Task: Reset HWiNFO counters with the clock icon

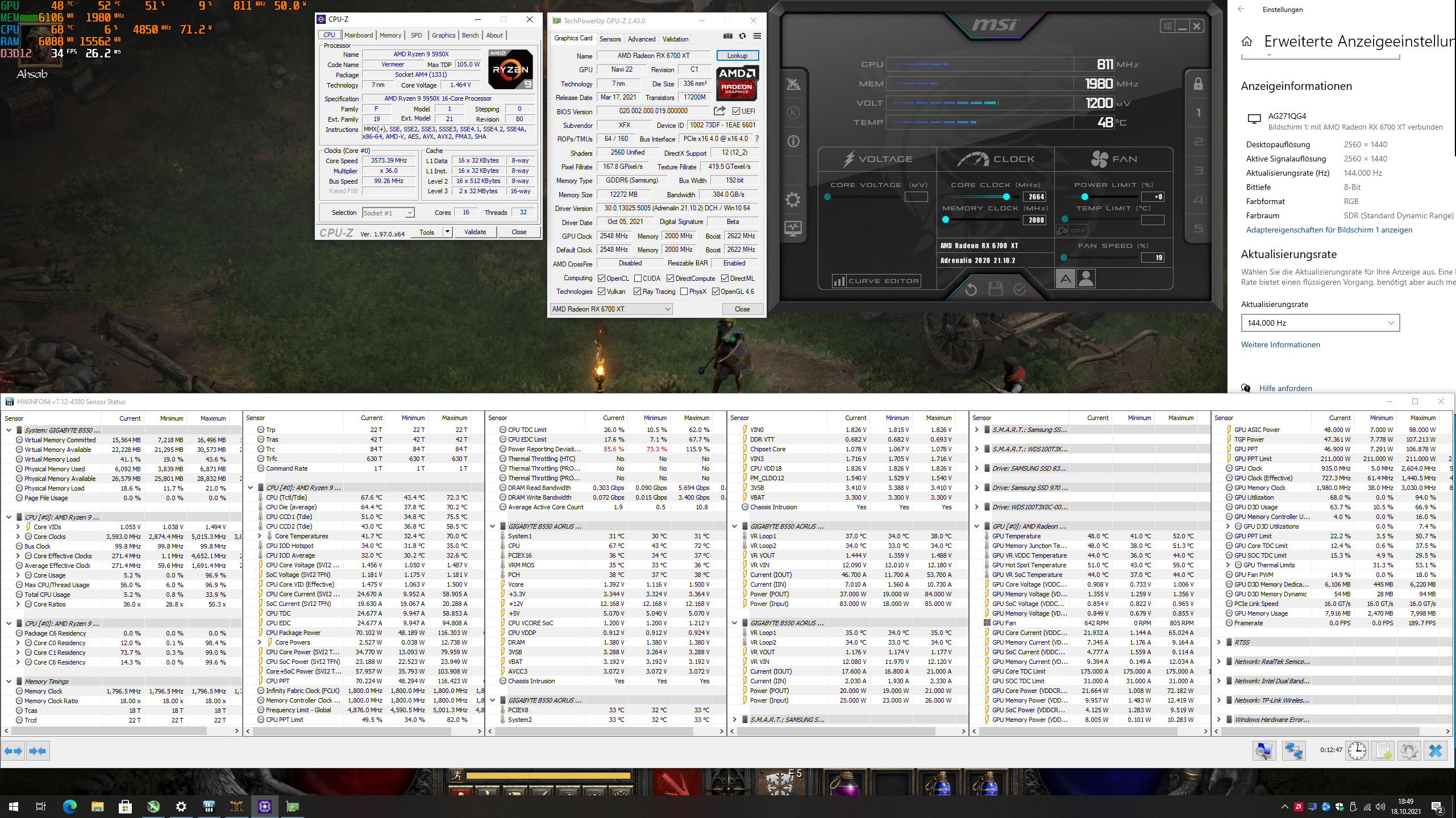Action: [x=1358, y=750]
